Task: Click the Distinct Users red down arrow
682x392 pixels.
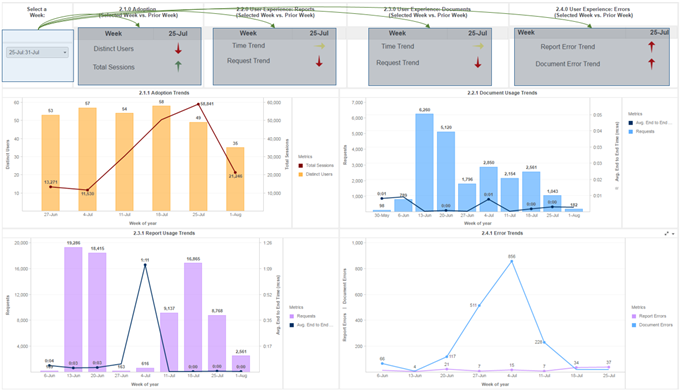Action: 178,49
